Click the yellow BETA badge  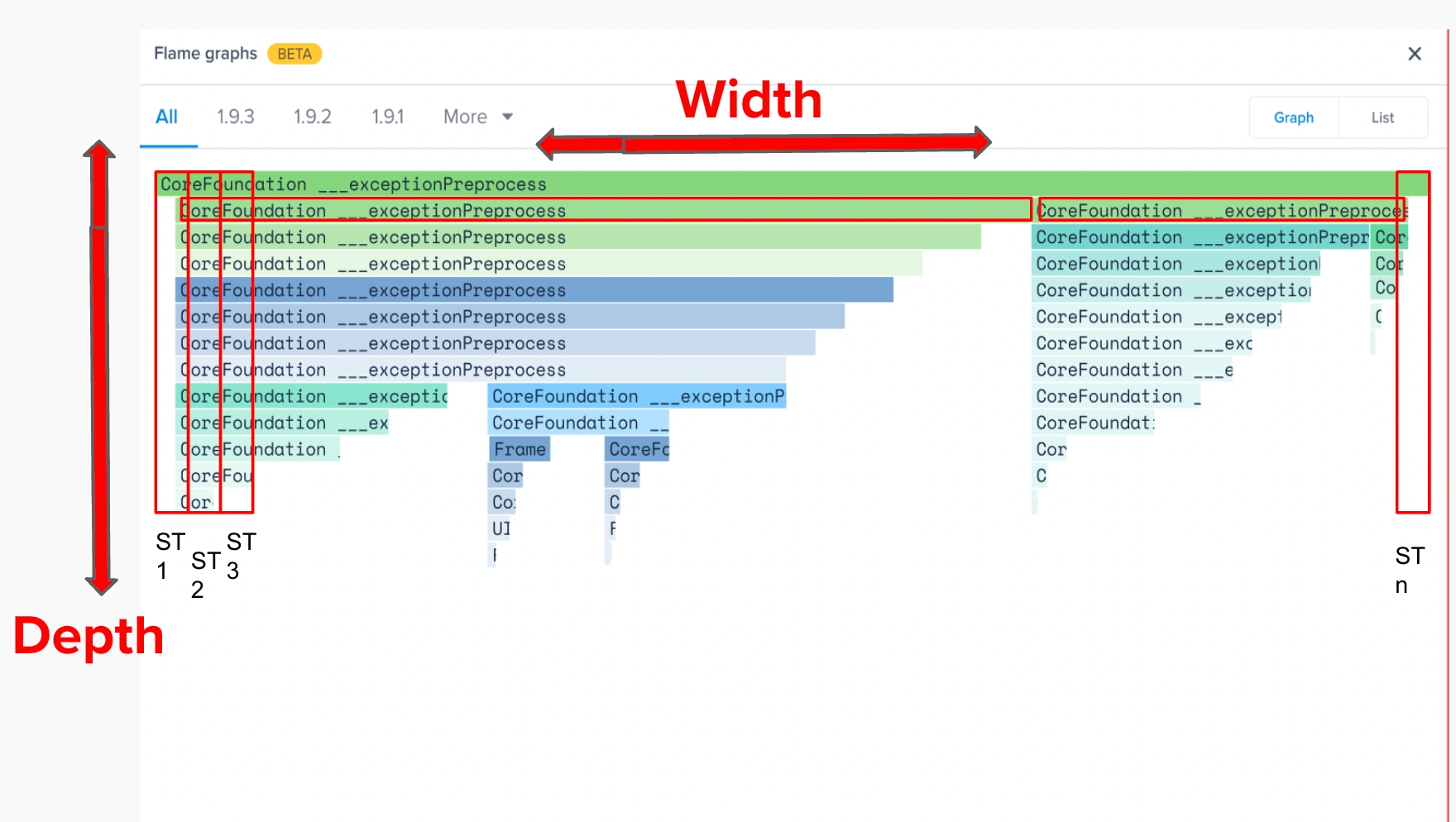tap(295, 54)
